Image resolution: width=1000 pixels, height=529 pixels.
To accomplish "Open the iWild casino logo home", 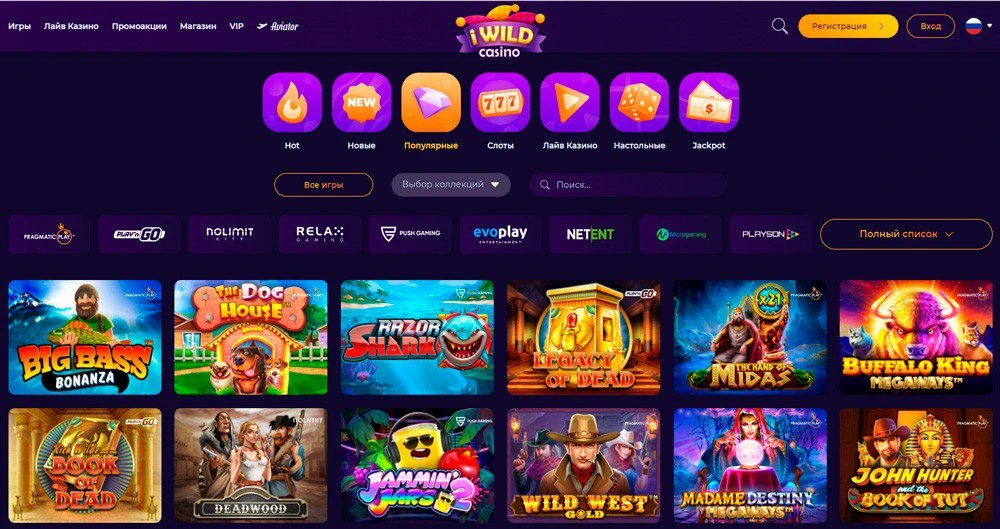I will tap(500, 31).
